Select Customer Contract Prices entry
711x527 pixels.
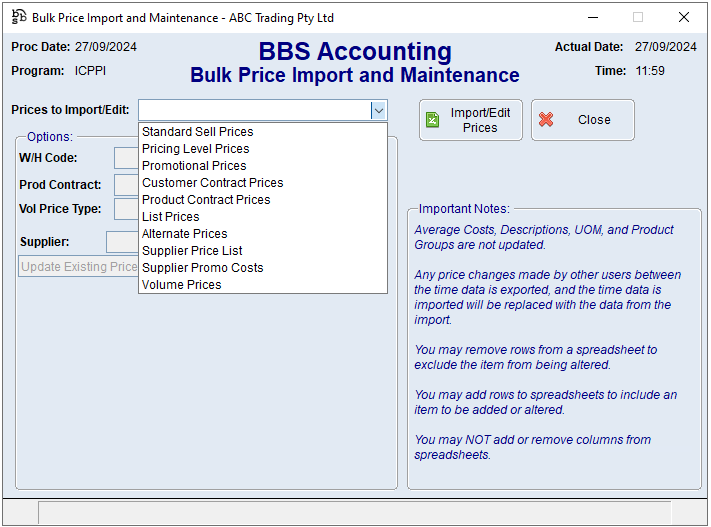click(212, 183)
